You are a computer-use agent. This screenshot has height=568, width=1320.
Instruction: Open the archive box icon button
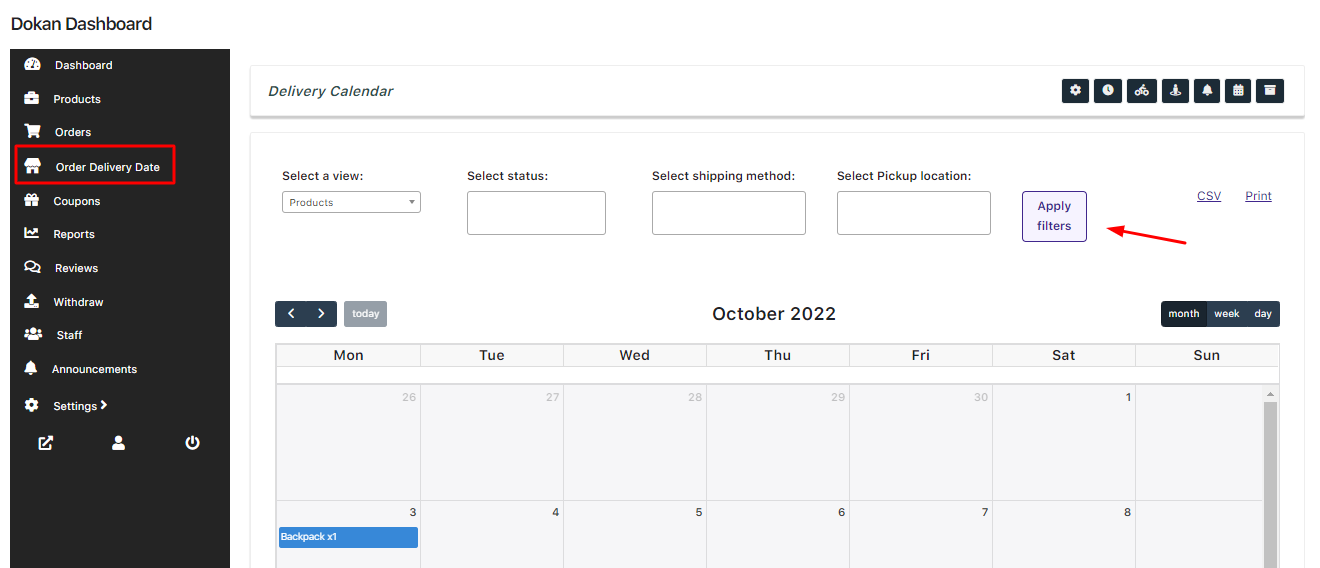click(x=1270, y=90)
